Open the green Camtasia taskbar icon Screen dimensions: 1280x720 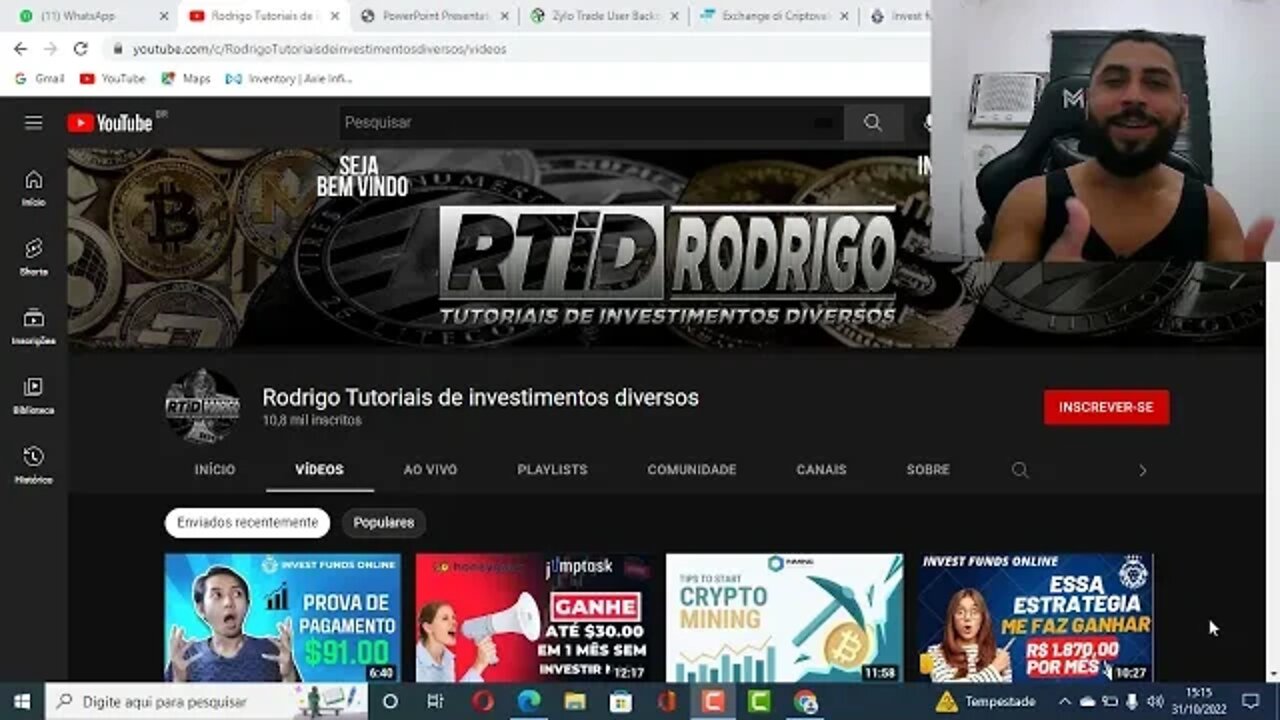(759, 701)
